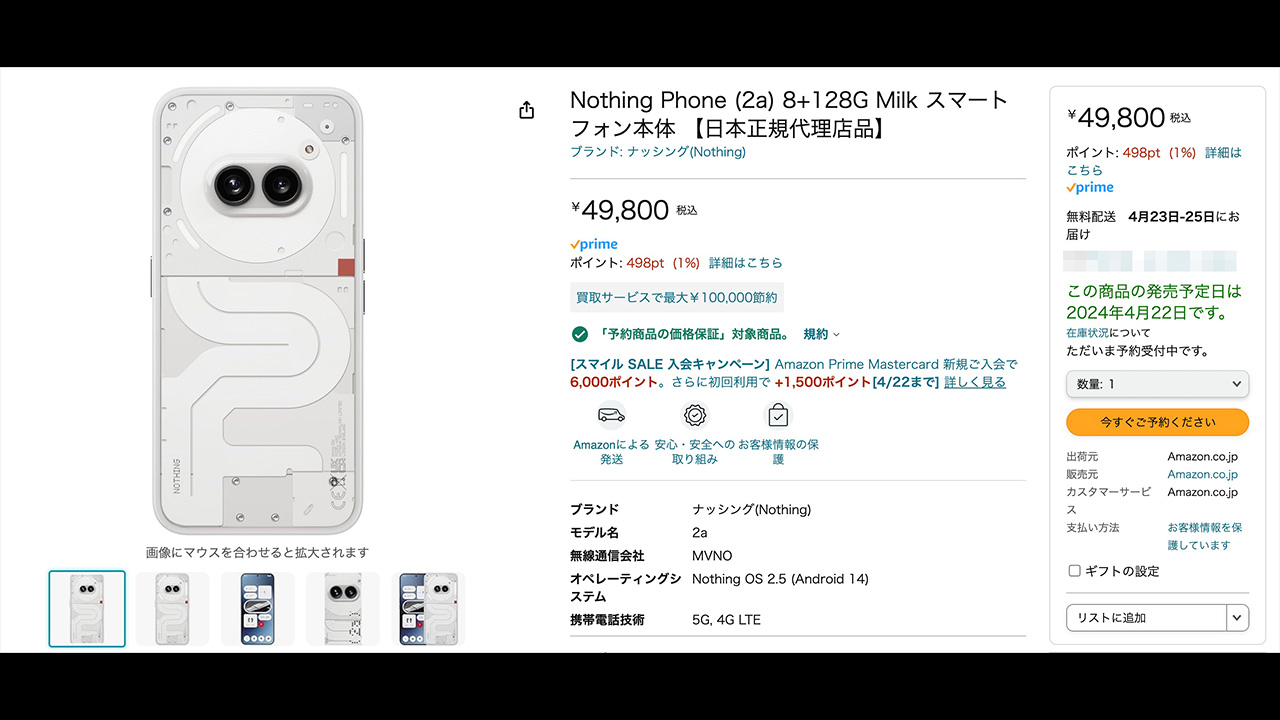Select the dark front screen thumbnail
Image resolution: width=1280 pixels, height=720 pixels.
pos(258,609)
